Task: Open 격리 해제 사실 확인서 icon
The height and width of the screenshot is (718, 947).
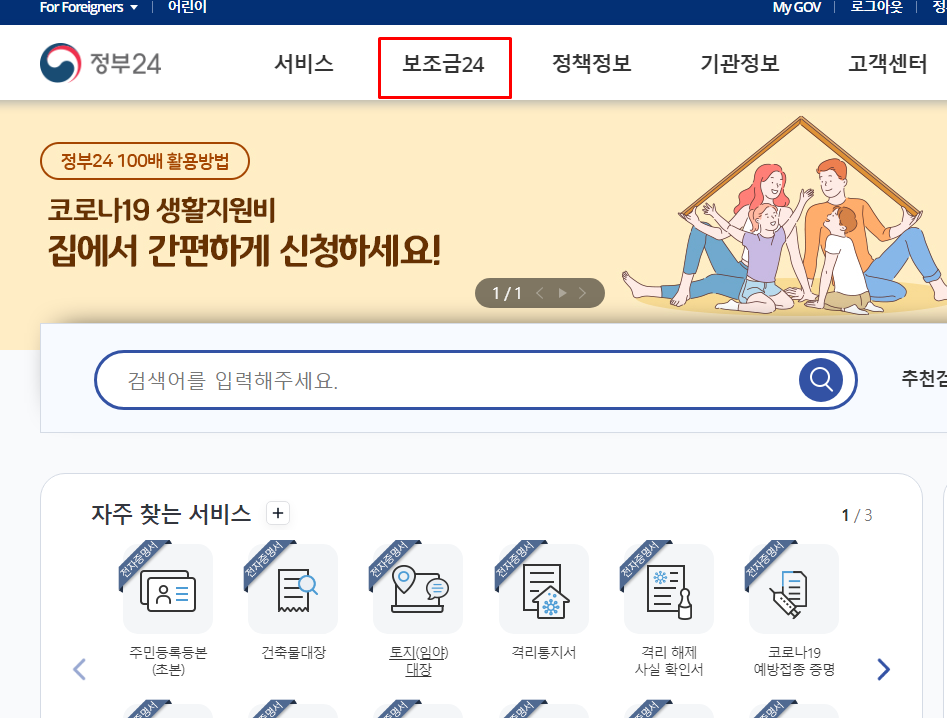Action: tap(669, 588)
